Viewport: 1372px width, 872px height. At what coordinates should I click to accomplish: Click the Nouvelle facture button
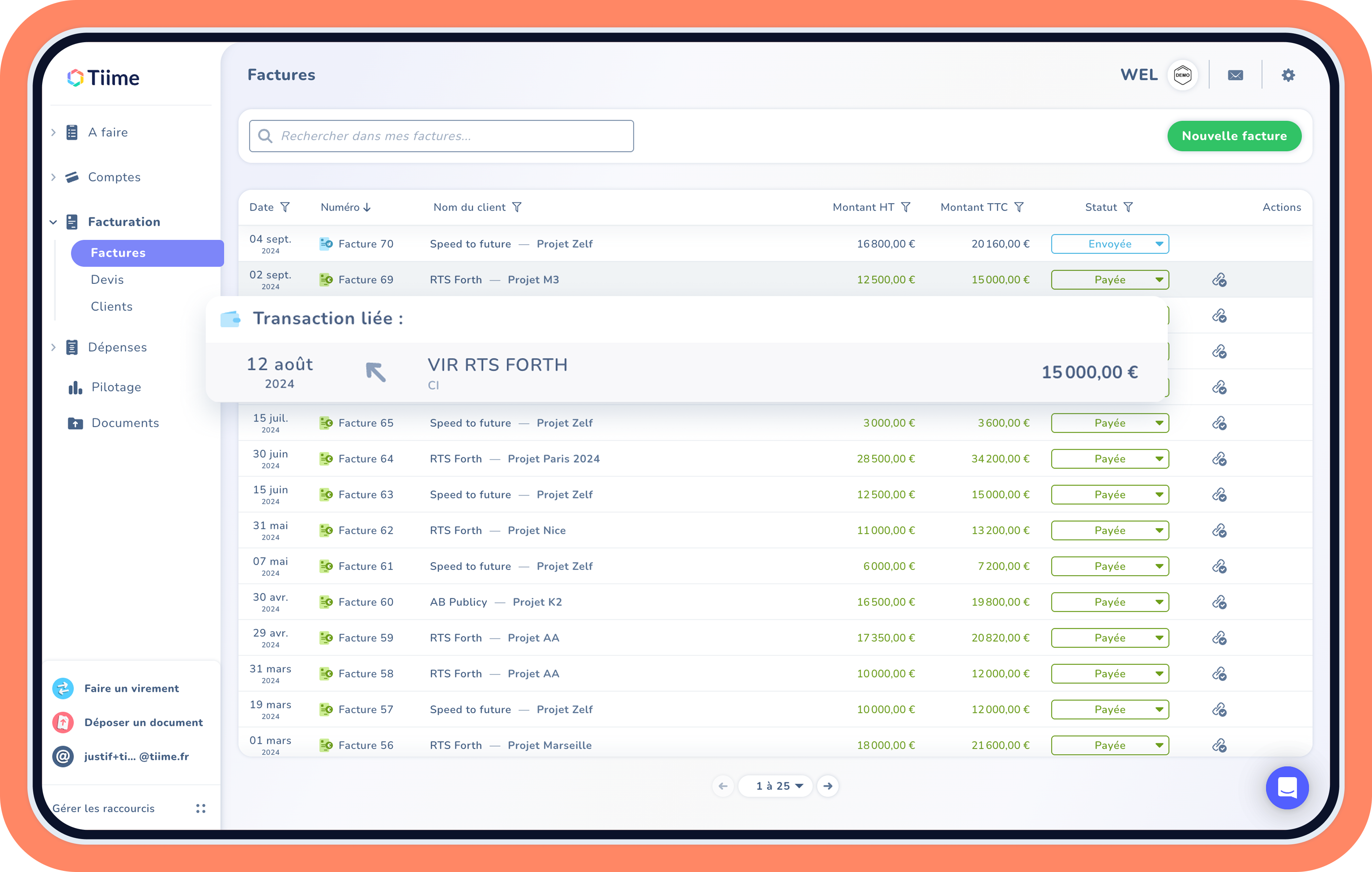click(1234, 136)
